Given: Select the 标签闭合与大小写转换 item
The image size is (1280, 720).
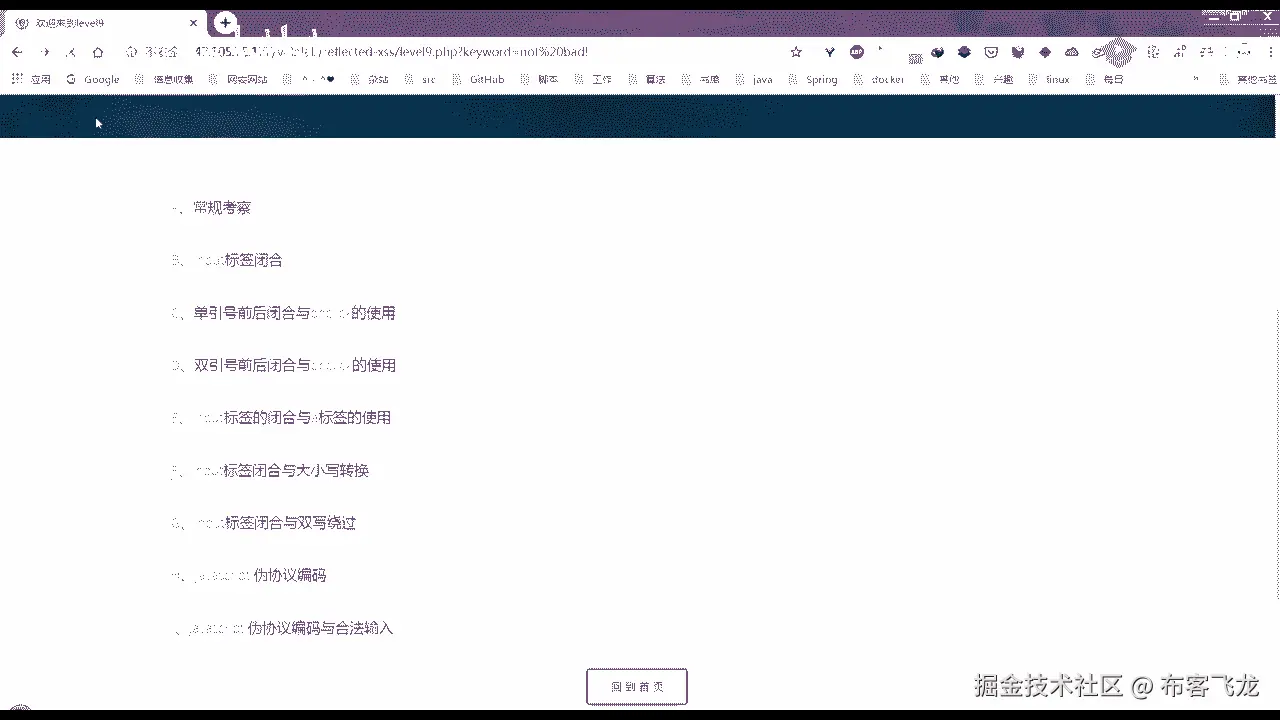Looking at the screenshot, I should (x=271, y=470).
